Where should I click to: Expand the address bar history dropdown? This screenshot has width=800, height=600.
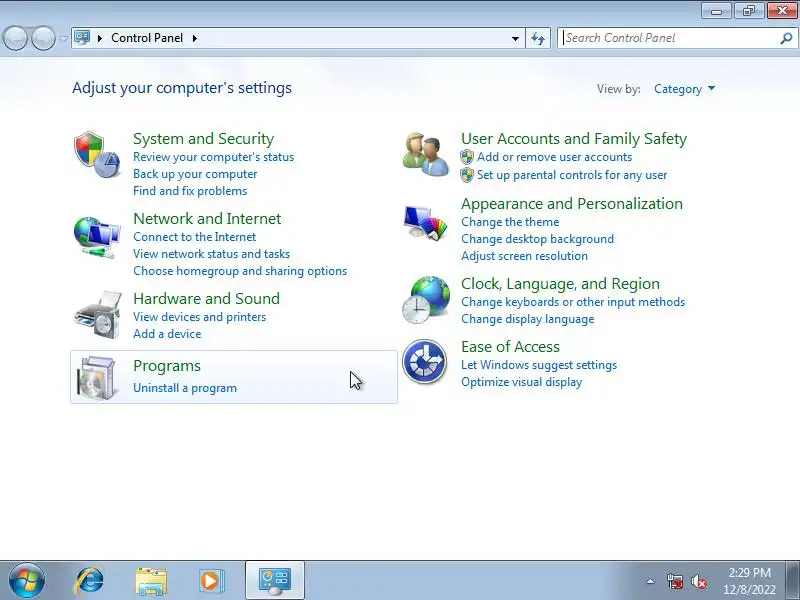pos(515,38)
